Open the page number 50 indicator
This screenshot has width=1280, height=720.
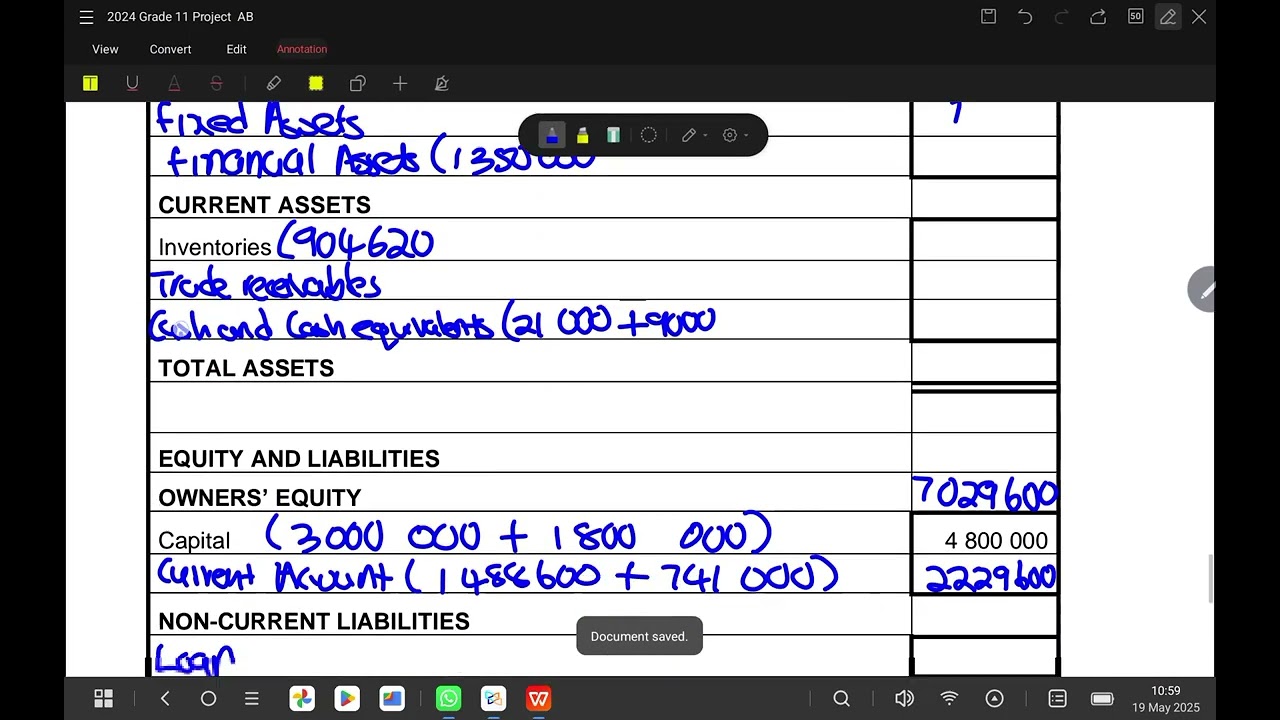point(1135,17)
